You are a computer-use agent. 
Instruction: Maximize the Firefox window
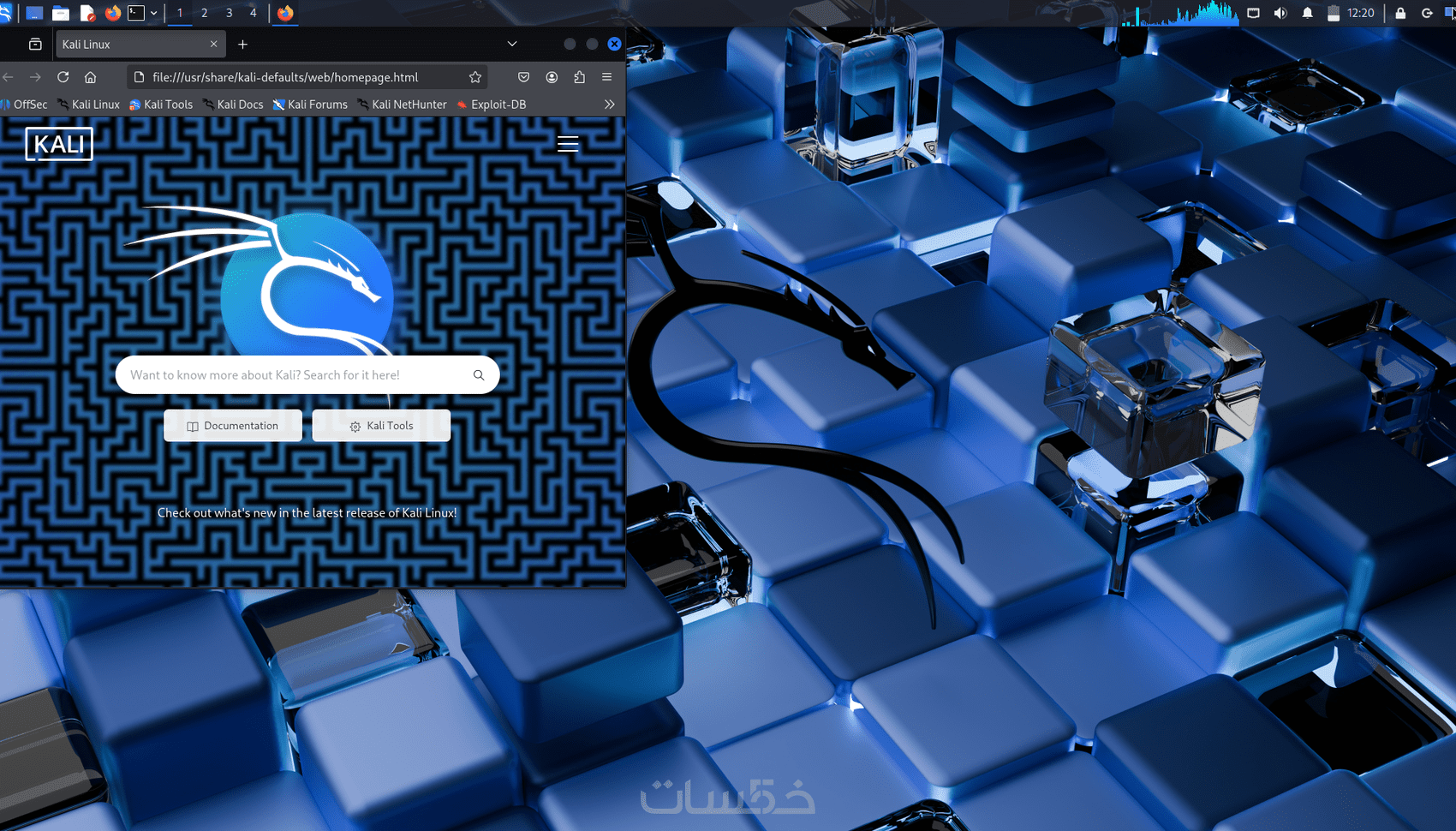[x=592, y=44]
